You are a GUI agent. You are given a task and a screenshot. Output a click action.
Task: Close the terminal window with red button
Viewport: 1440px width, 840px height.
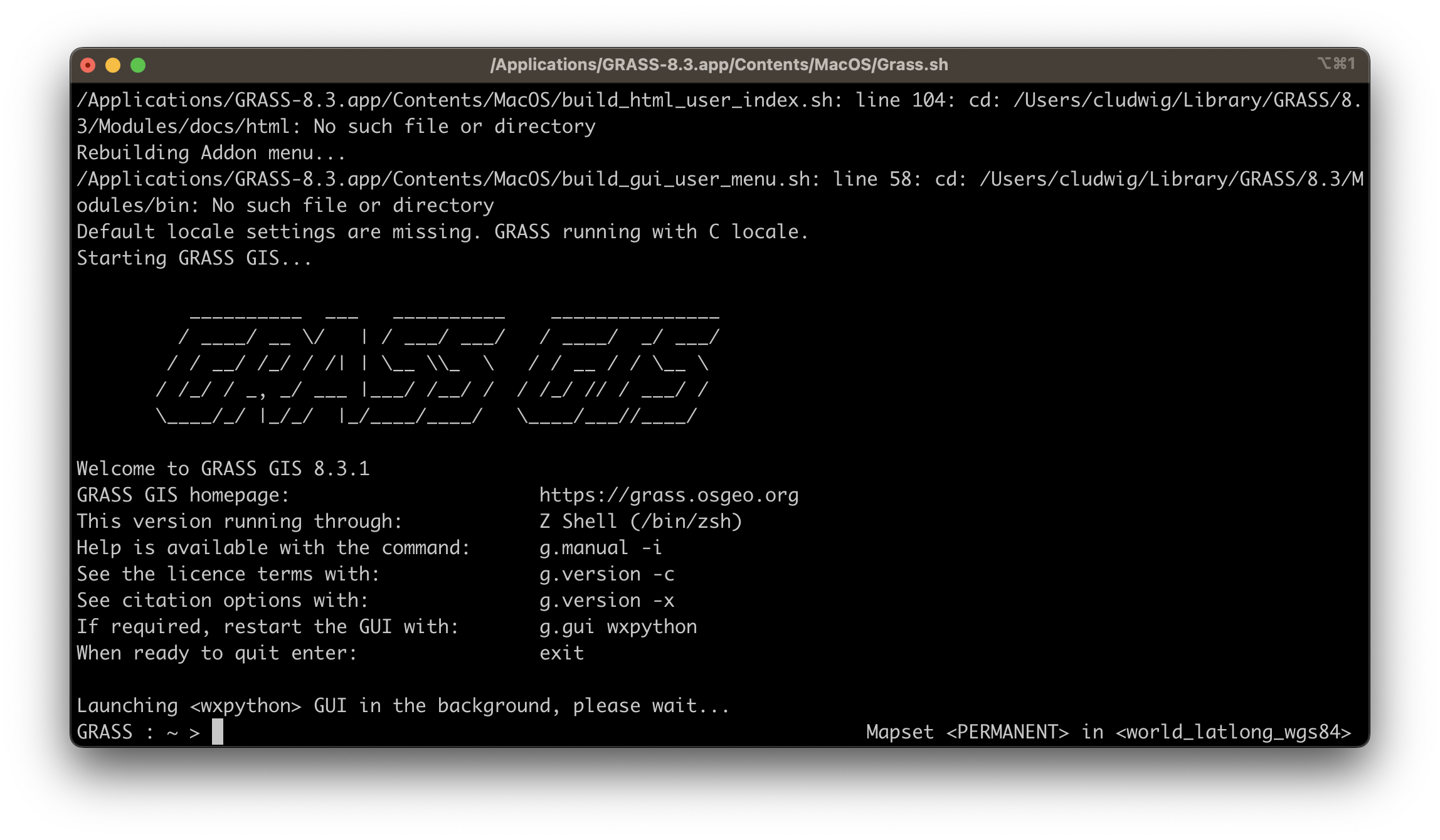(88, 65)
